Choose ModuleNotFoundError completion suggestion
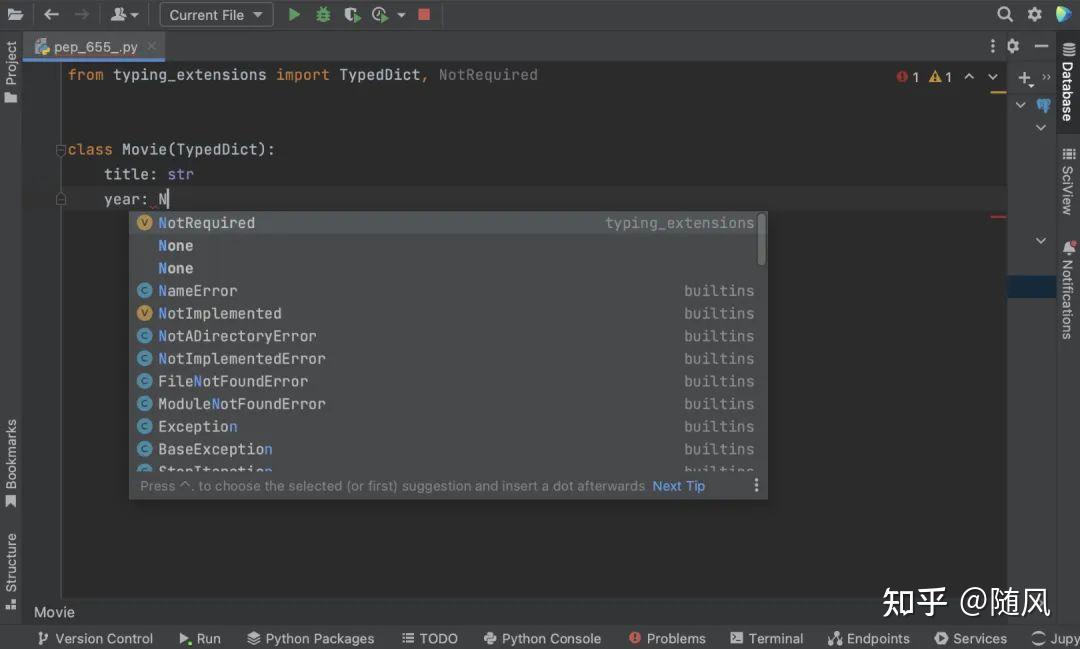This screenshot has height=649, width=1080. 445,404
